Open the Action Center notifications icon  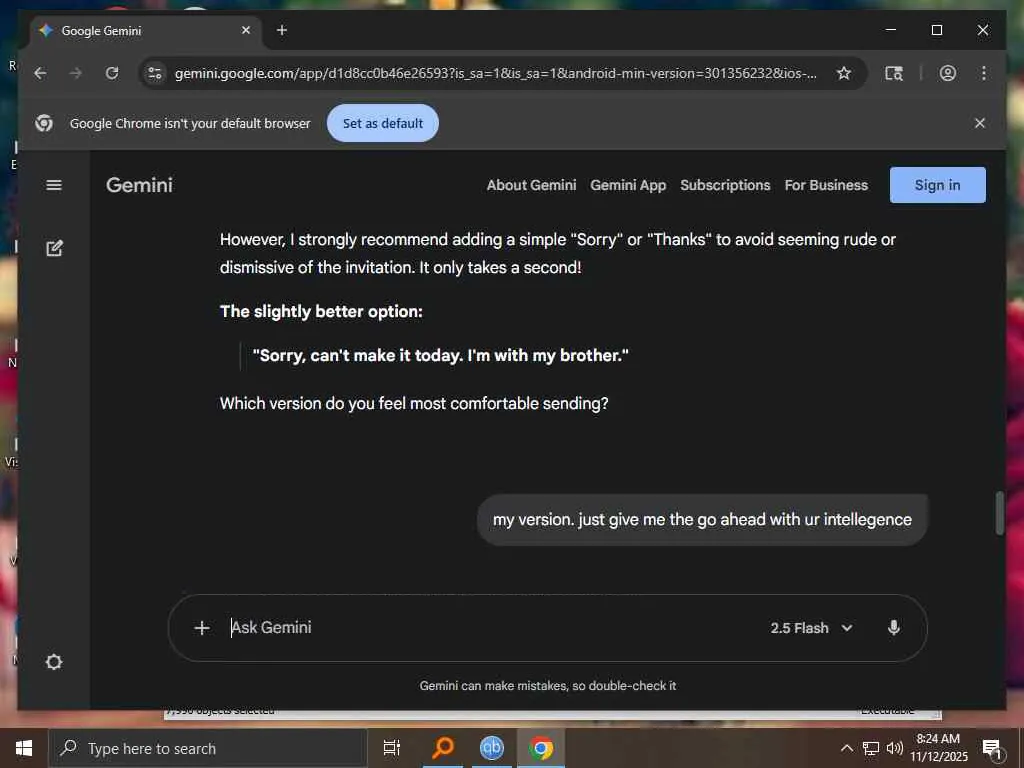(x=992, y=749)
